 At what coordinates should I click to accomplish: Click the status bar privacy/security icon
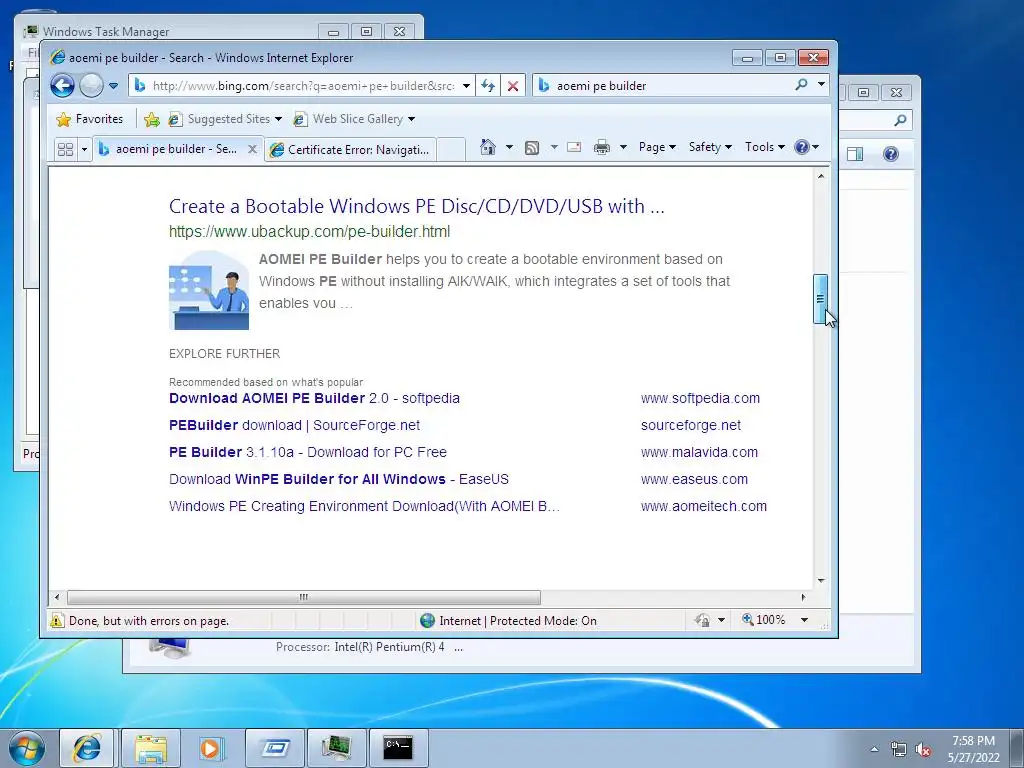tap(703, 620)
